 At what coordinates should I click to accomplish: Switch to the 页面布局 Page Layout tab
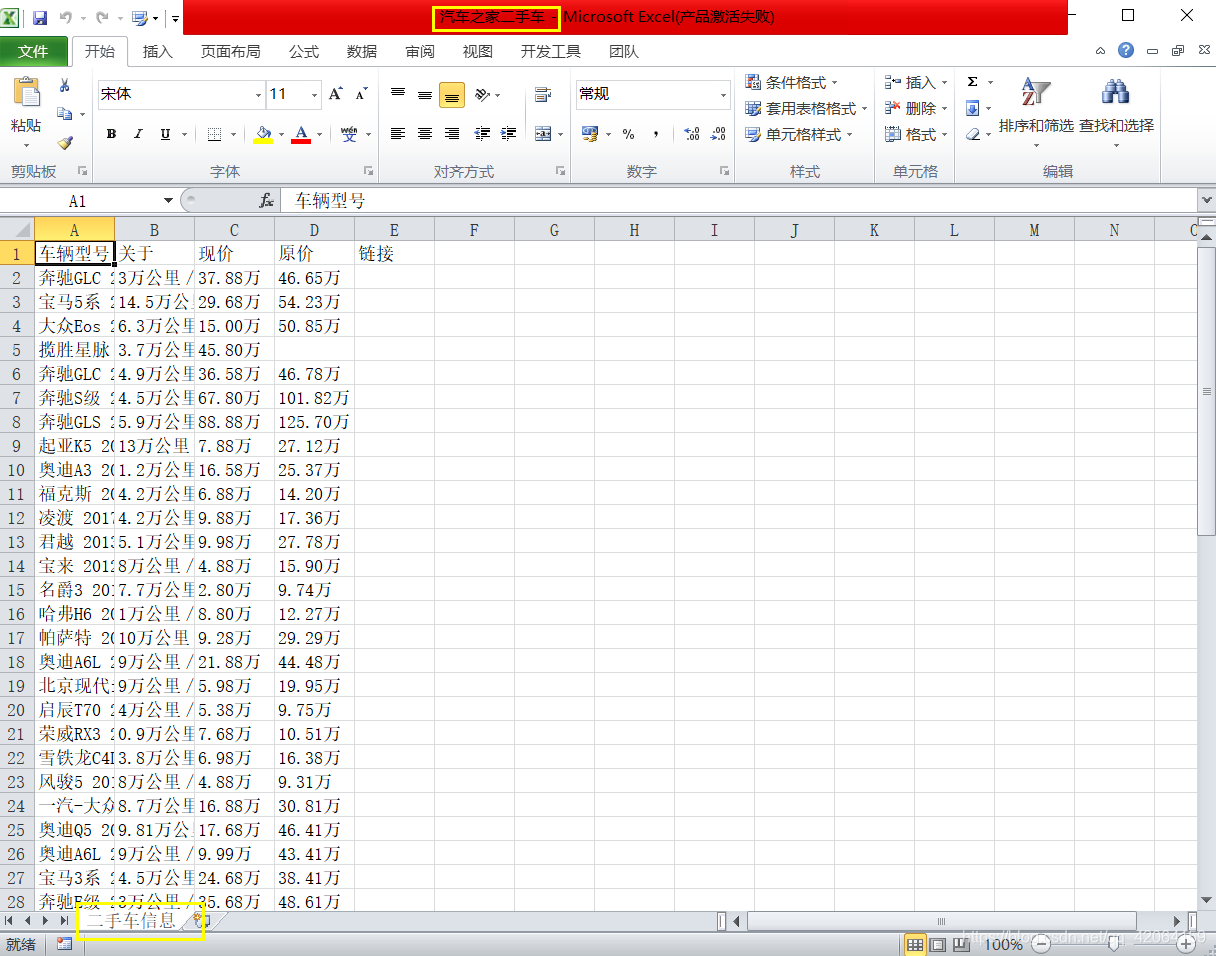point(231,51)
